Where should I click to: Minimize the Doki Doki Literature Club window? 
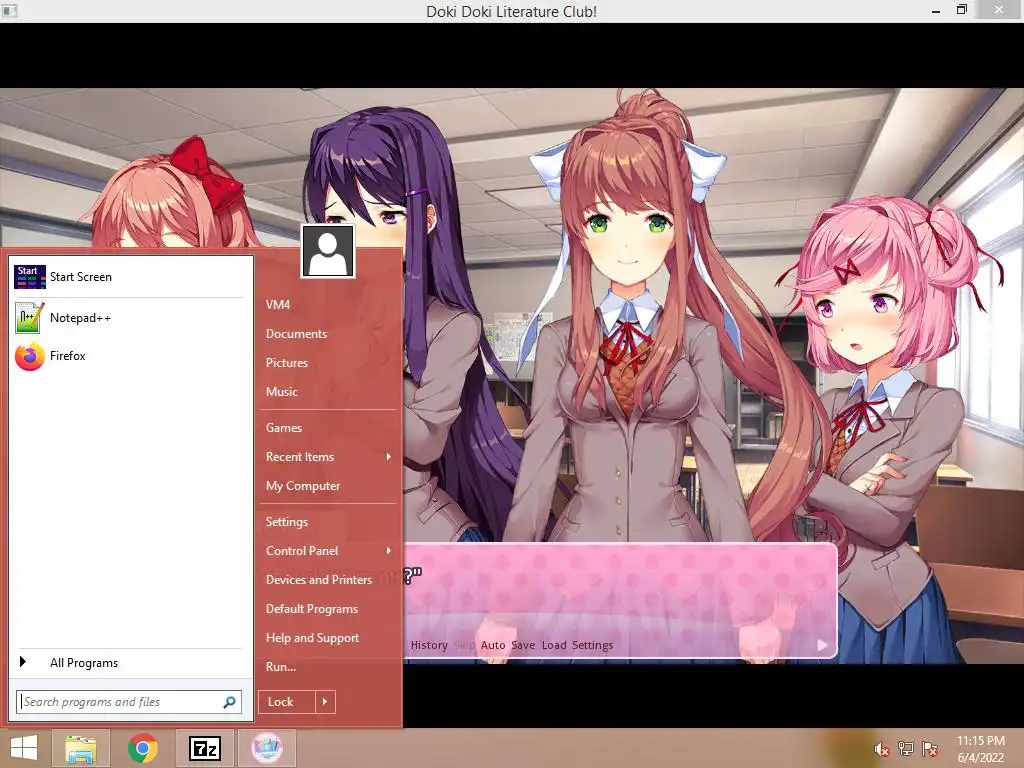936,11
